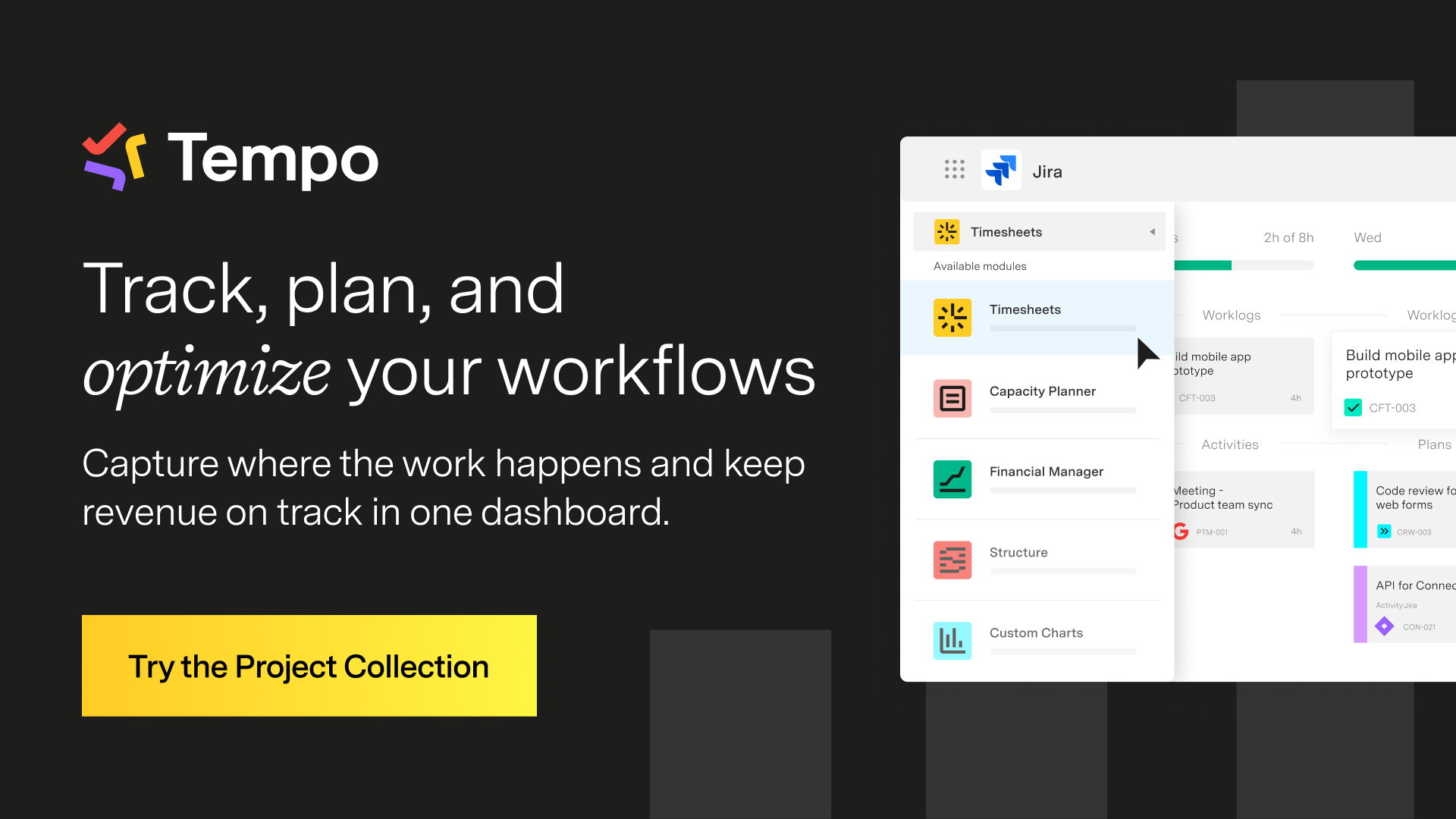This screenshot has height=819, width=1456.
Task: Click the Jira logo icon
Action: pos(1001,170)
